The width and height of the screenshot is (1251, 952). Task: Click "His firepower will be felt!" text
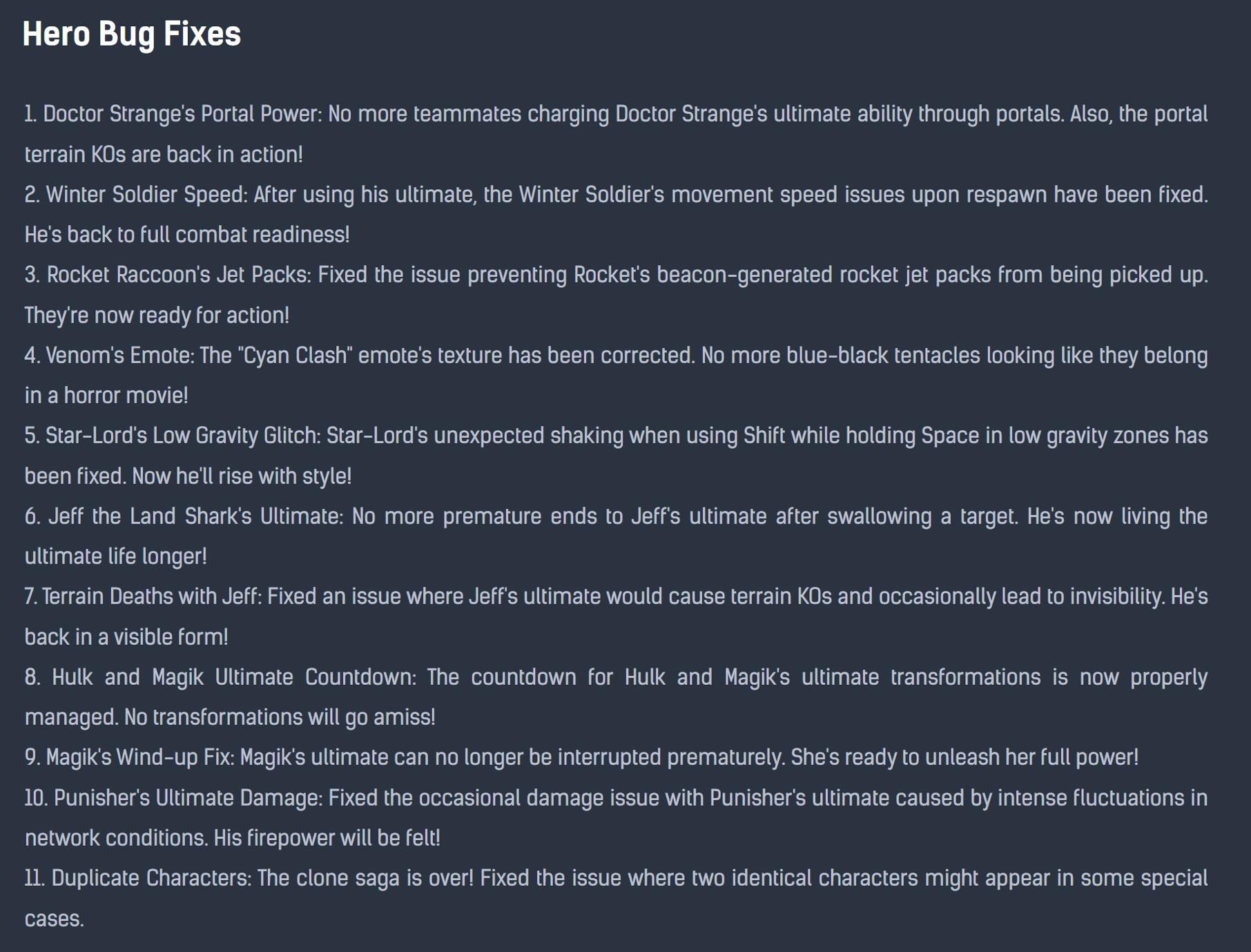[x=327, y=838]
